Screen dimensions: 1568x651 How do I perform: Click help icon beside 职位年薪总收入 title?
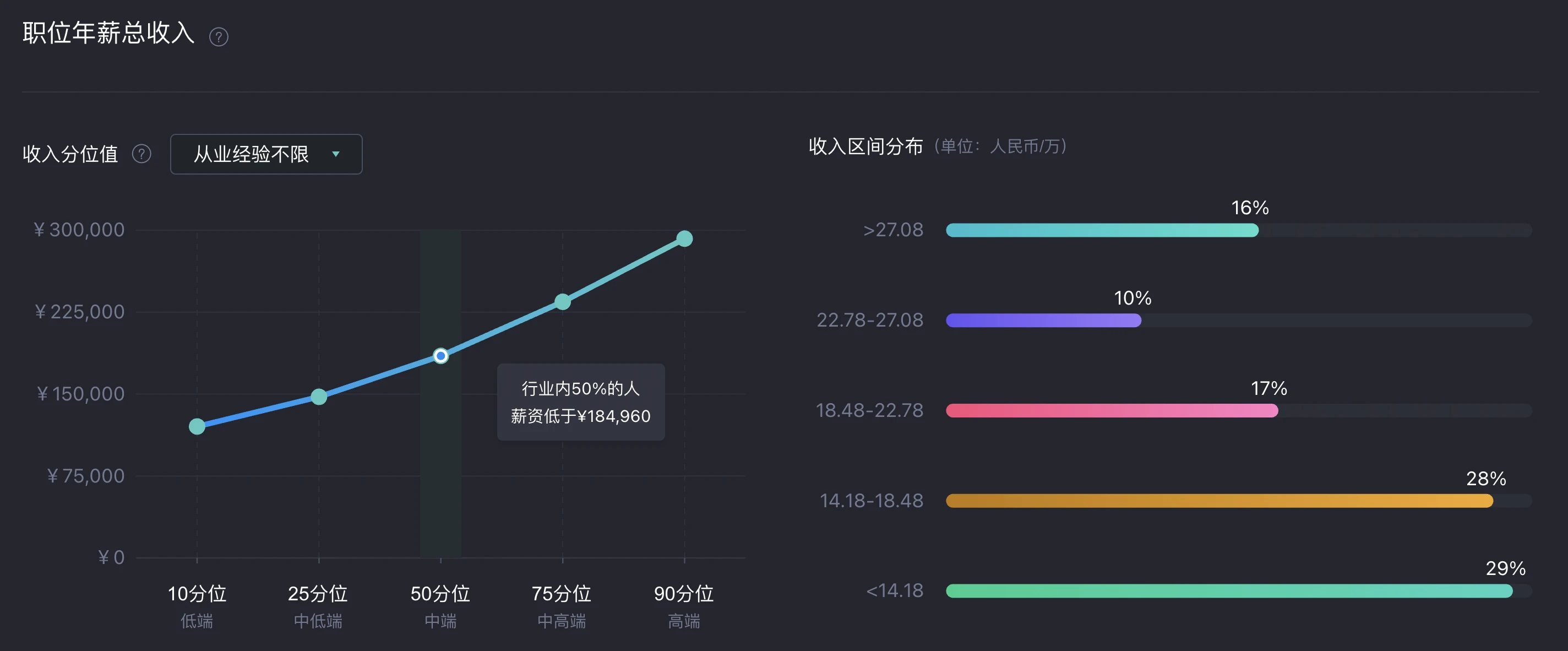pyautogui.click(x=219, y=37)
